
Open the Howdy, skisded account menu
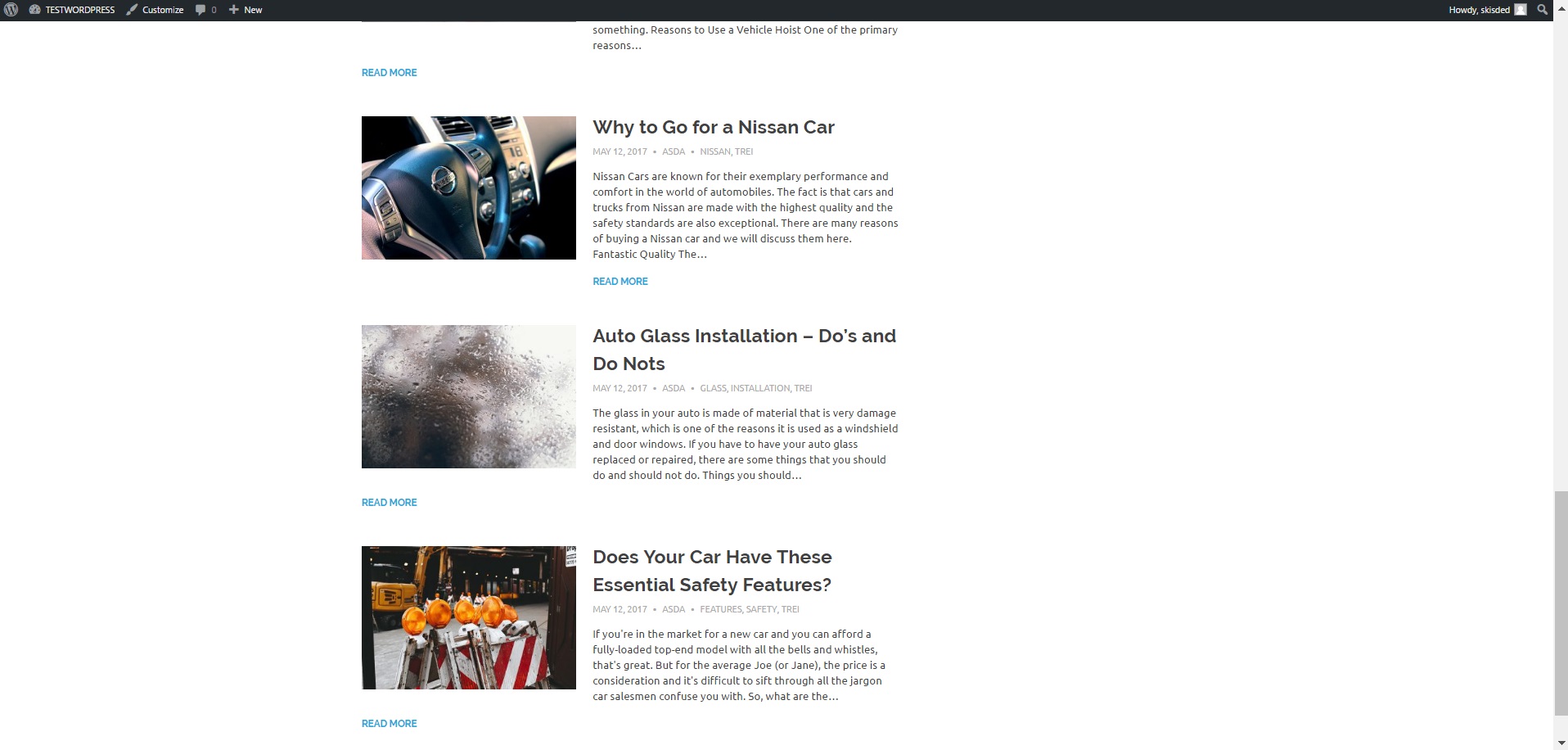coord(1487,10)
